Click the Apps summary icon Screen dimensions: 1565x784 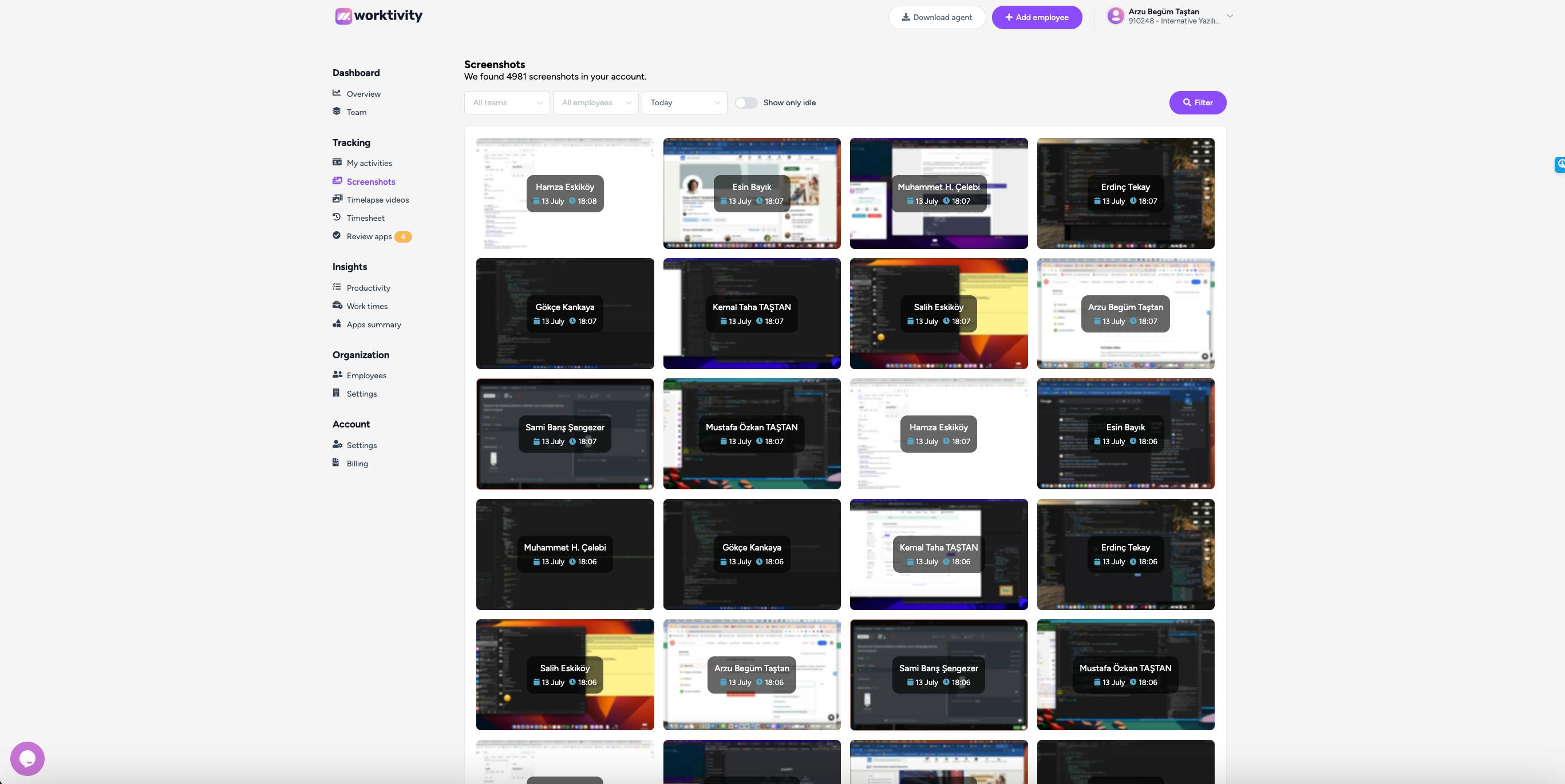pyautogui.click(x=337, y=324)
